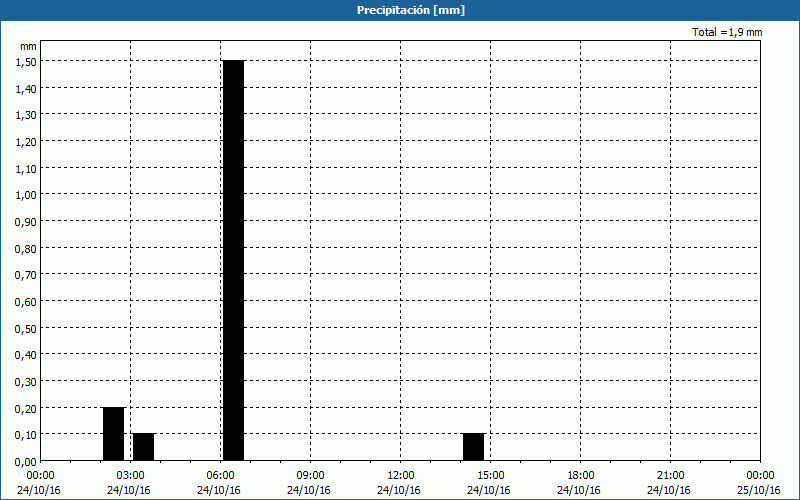This screenshot has width=800, height=500.
Task: Click the 12:00 time label
Action: [x=401, y=476]
